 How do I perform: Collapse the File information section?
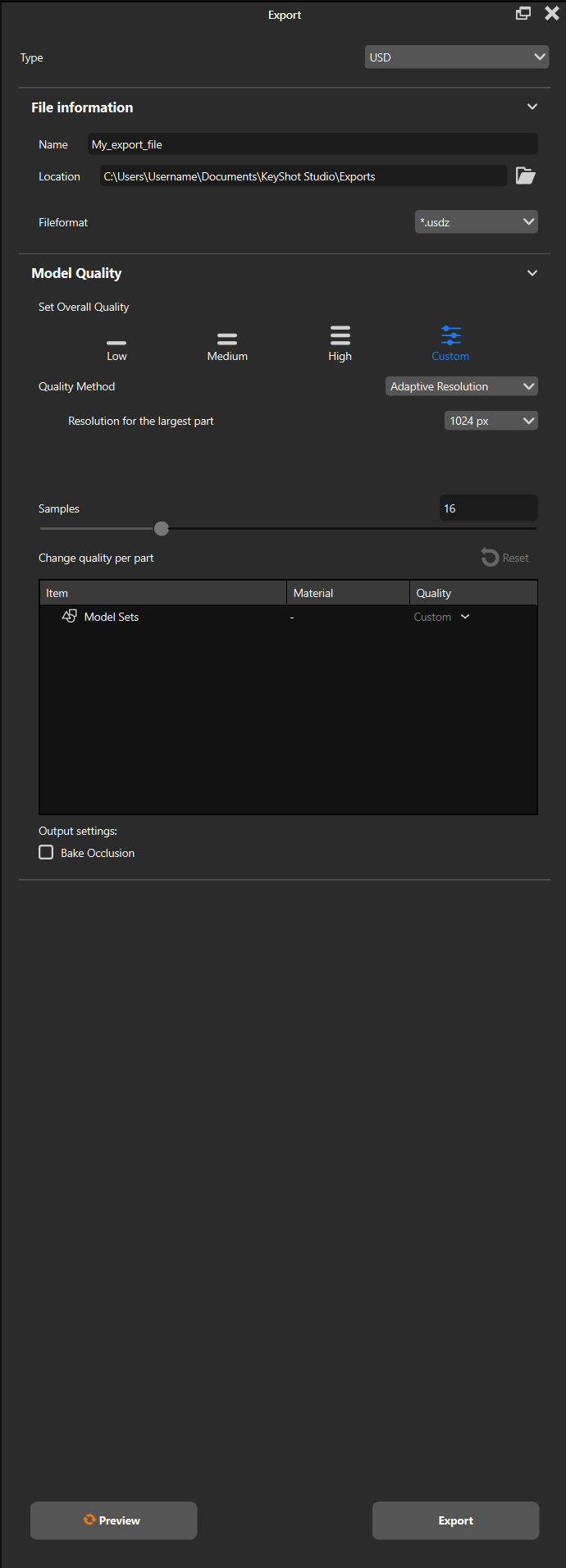[x=532, y=107]
